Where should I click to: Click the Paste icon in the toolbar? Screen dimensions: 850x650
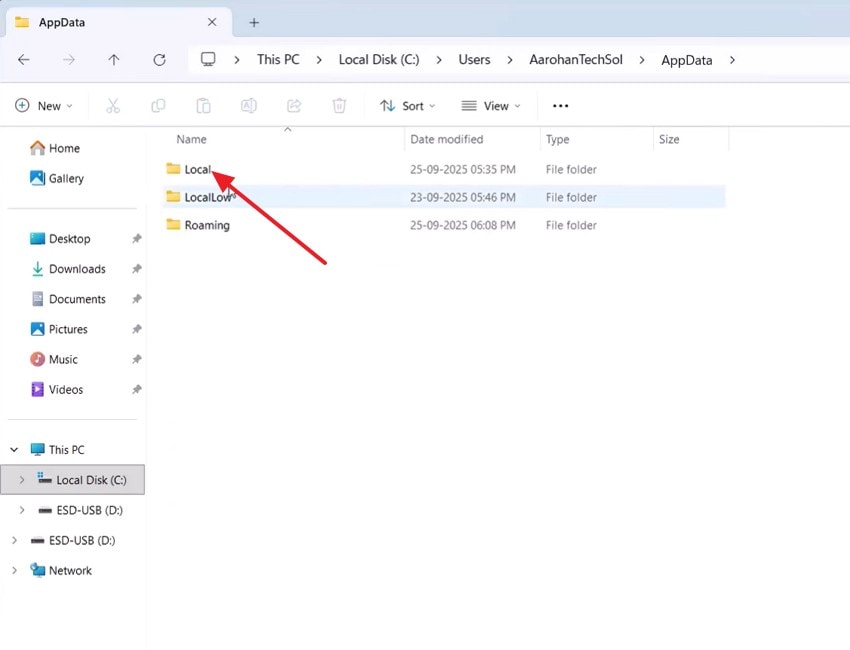[203, 105]
